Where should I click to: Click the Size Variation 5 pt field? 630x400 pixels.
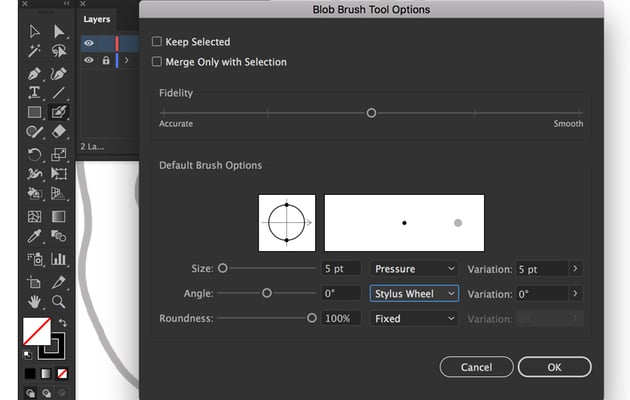542,269
